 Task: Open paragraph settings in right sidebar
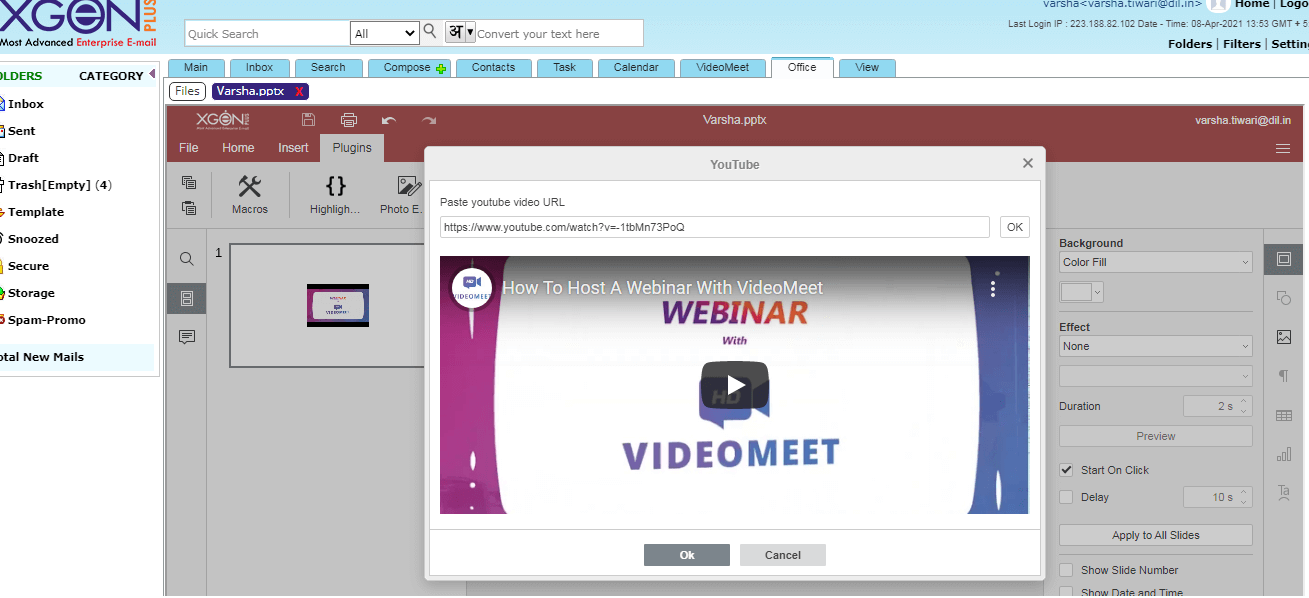[x=1284, y=376]
